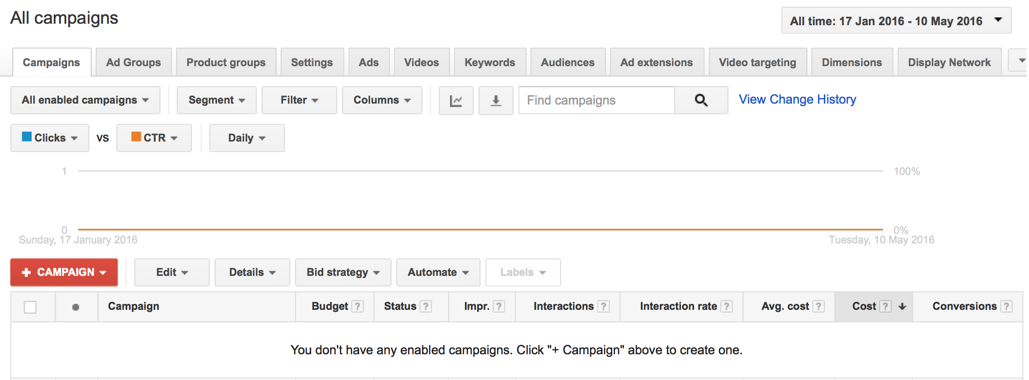Switch to the Display Network tab
The image size is (1029, 380).
pos(949,62)
